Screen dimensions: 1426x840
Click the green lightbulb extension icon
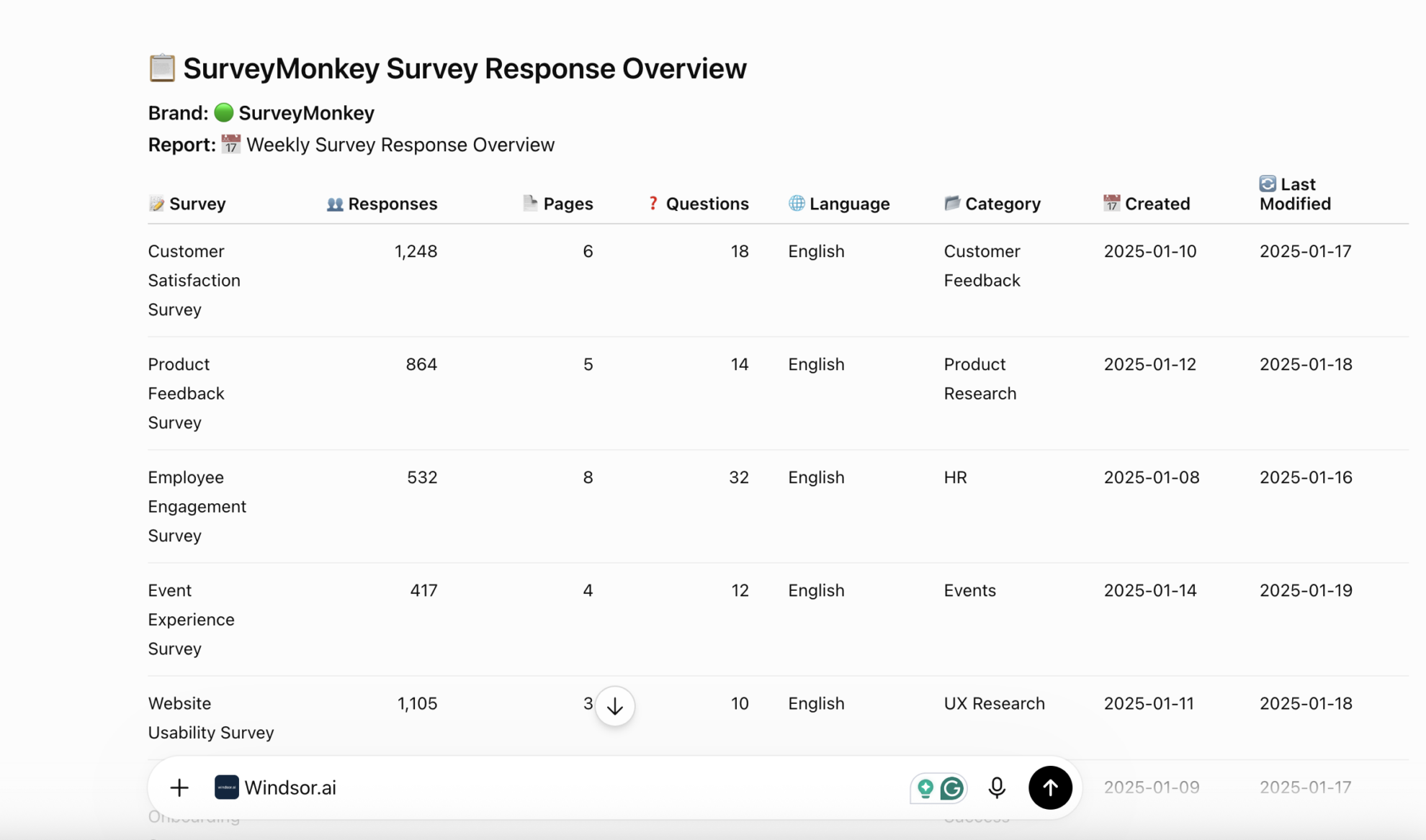pyautogui.click(x=925, y=788)
